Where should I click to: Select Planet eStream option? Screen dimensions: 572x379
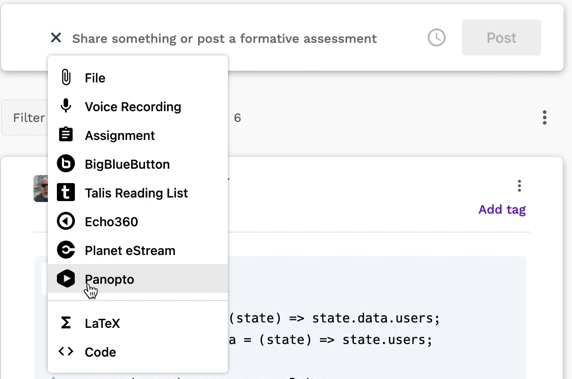coord(138,251)
